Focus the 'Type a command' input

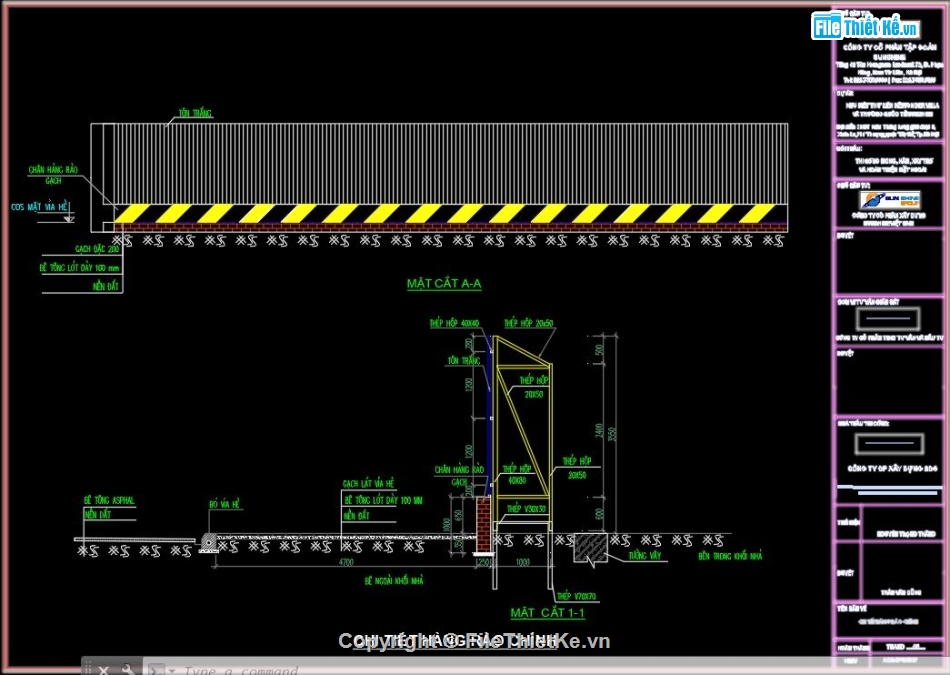point(241,670)
